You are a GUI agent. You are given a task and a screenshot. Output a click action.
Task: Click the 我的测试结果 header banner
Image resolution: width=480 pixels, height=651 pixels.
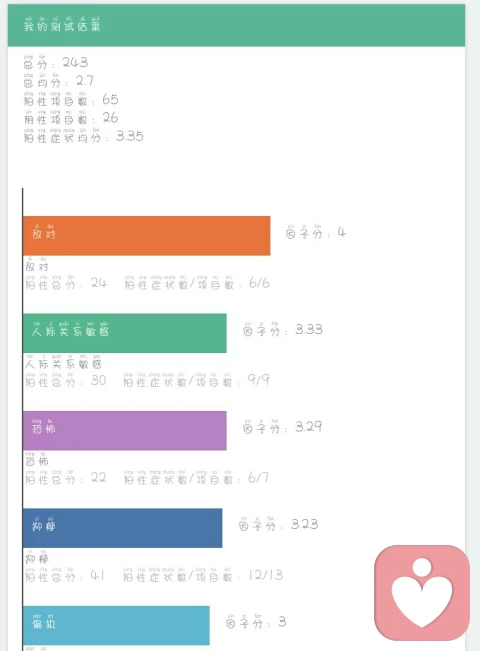(236, 25)
